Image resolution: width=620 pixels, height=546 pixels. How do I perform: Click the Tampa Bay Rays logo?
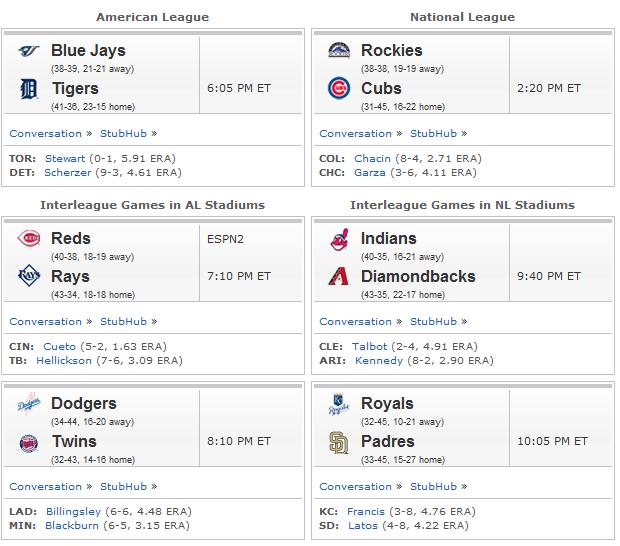pos(29,276)
